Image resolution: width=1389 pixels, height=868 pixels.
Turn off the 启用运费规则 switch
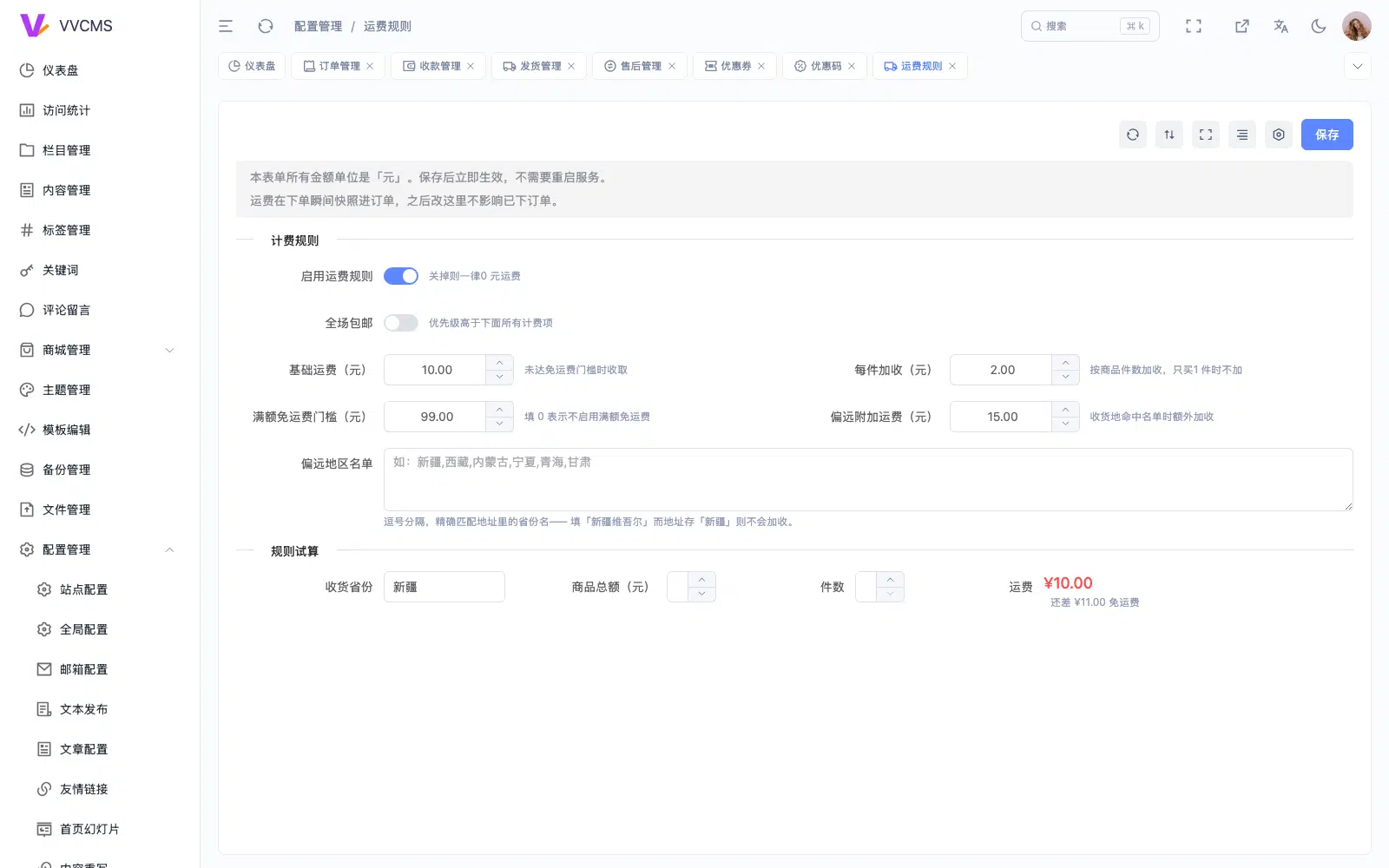coord(401,276)
